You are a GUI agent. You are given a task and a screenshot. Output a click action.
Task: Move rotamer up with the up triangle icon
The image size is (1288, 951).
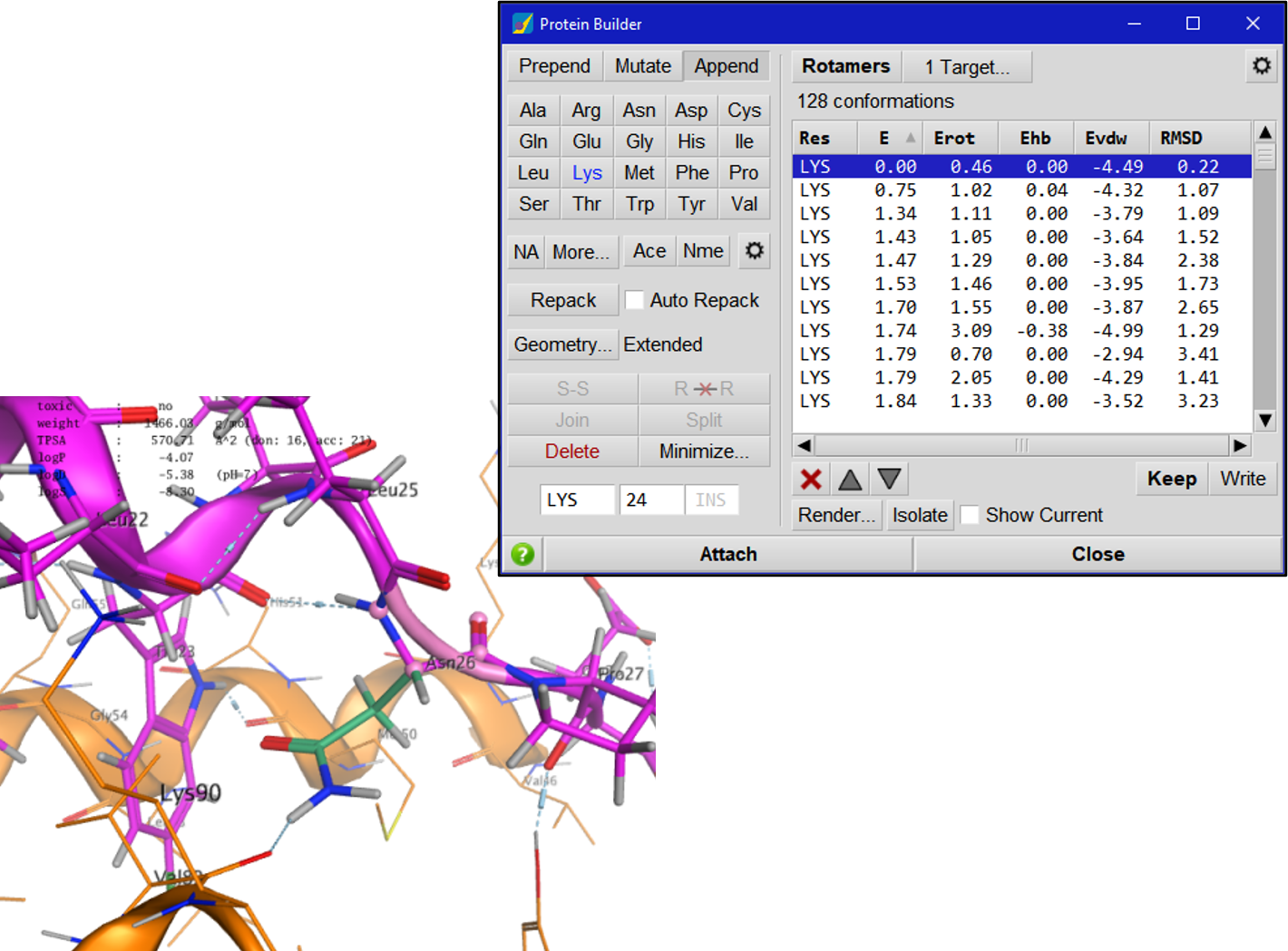point(850,480)
